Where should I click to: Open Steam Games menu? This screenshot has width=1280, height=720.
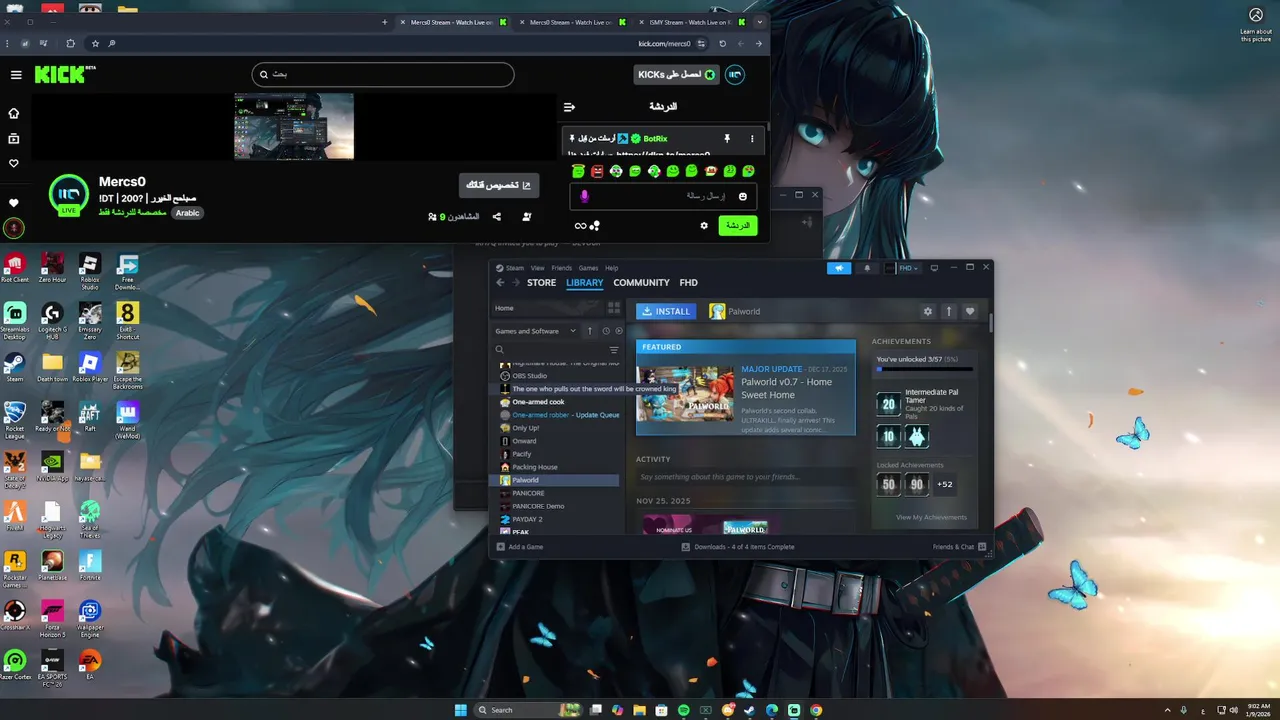(589, 268)
